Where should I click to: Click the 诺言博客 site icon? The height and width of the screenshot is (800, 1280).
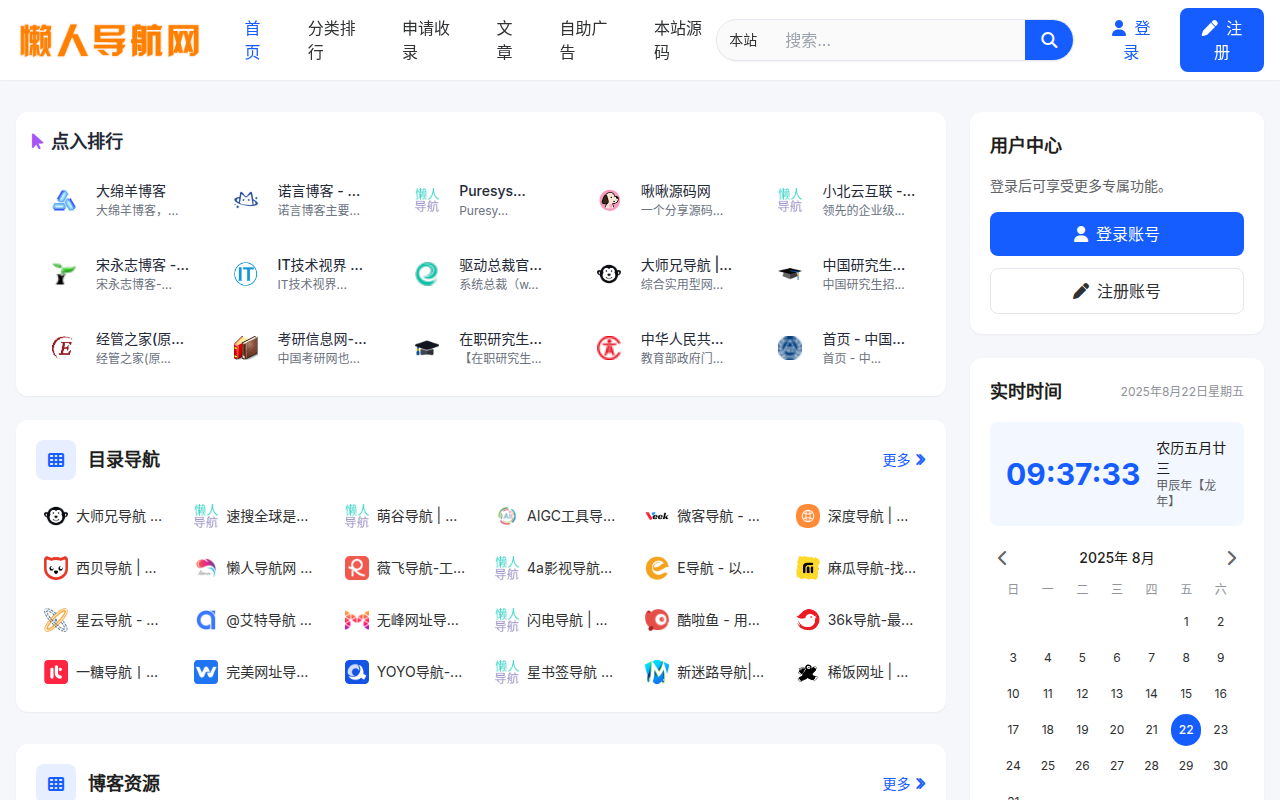click(246, 200)
